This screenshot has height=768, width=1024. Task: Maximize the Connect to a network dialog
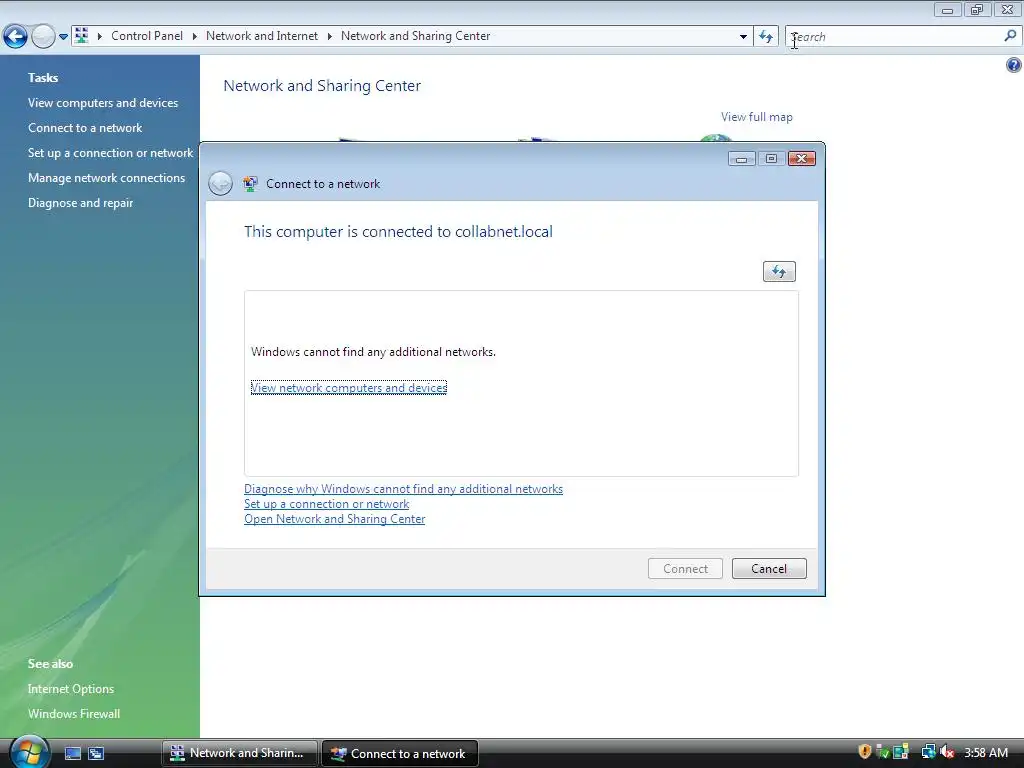point(771,159)
